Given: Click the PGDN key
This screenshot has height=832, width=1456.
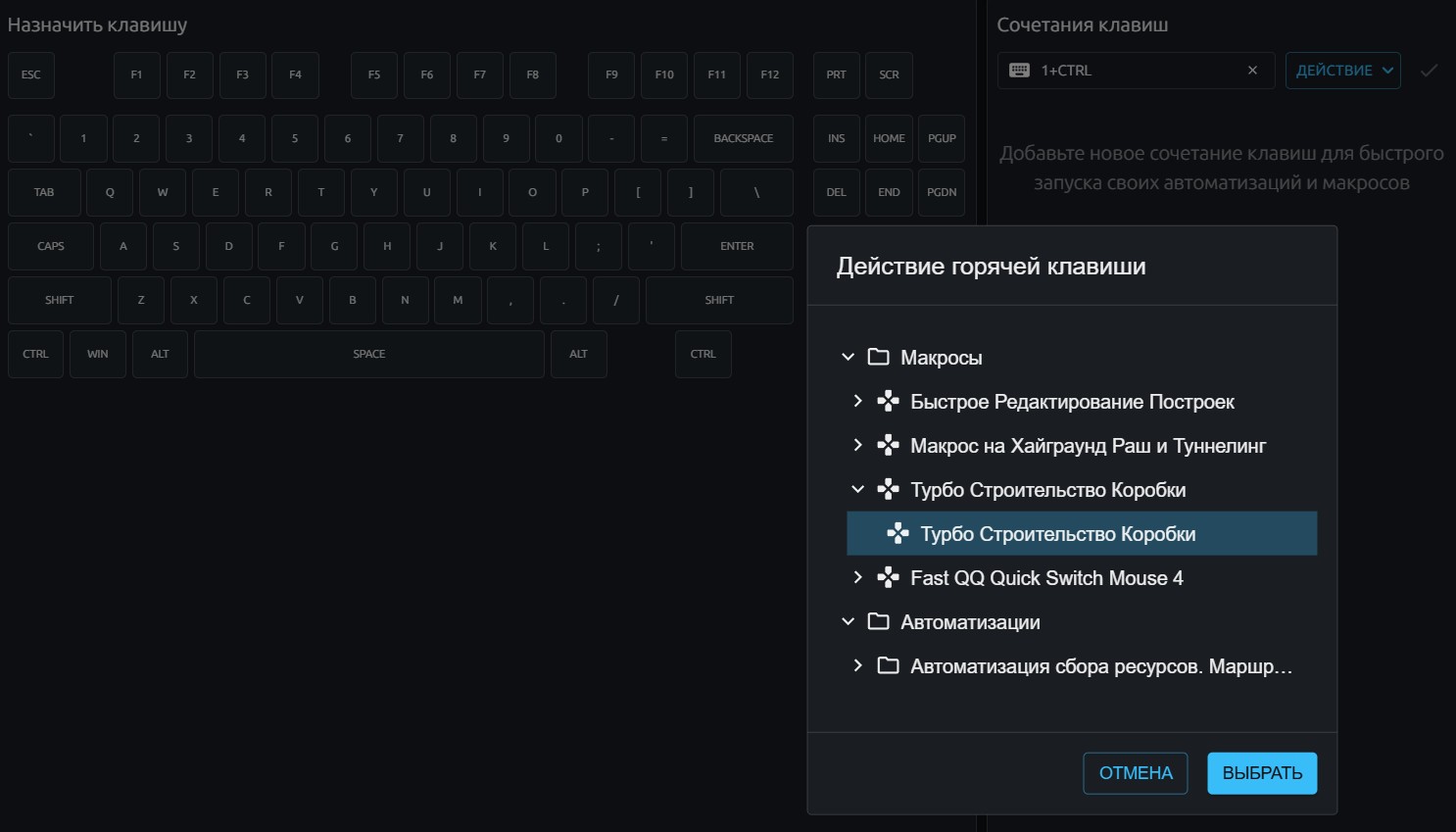Looking at the screenshot, I should pos(942,193).
